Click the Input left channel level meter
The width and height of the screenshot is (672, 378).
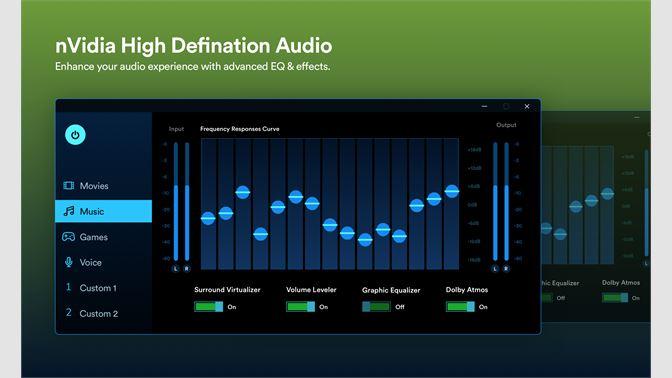176,201
